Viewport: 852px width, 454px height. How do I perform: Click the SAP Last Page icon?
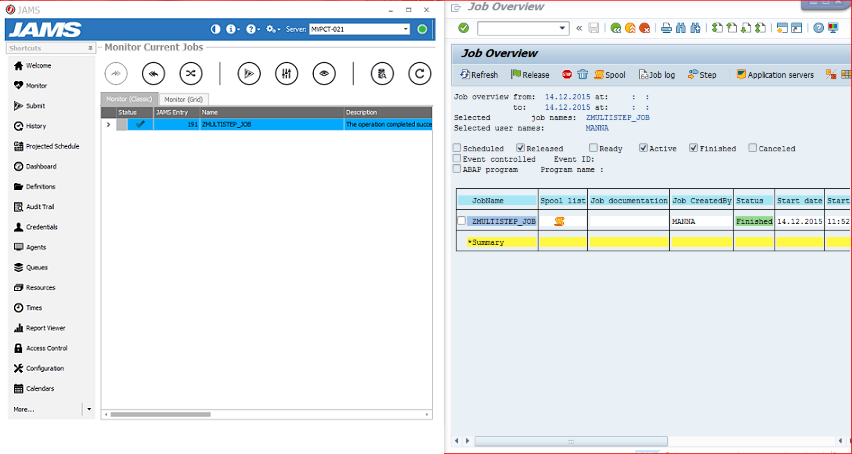760,28
